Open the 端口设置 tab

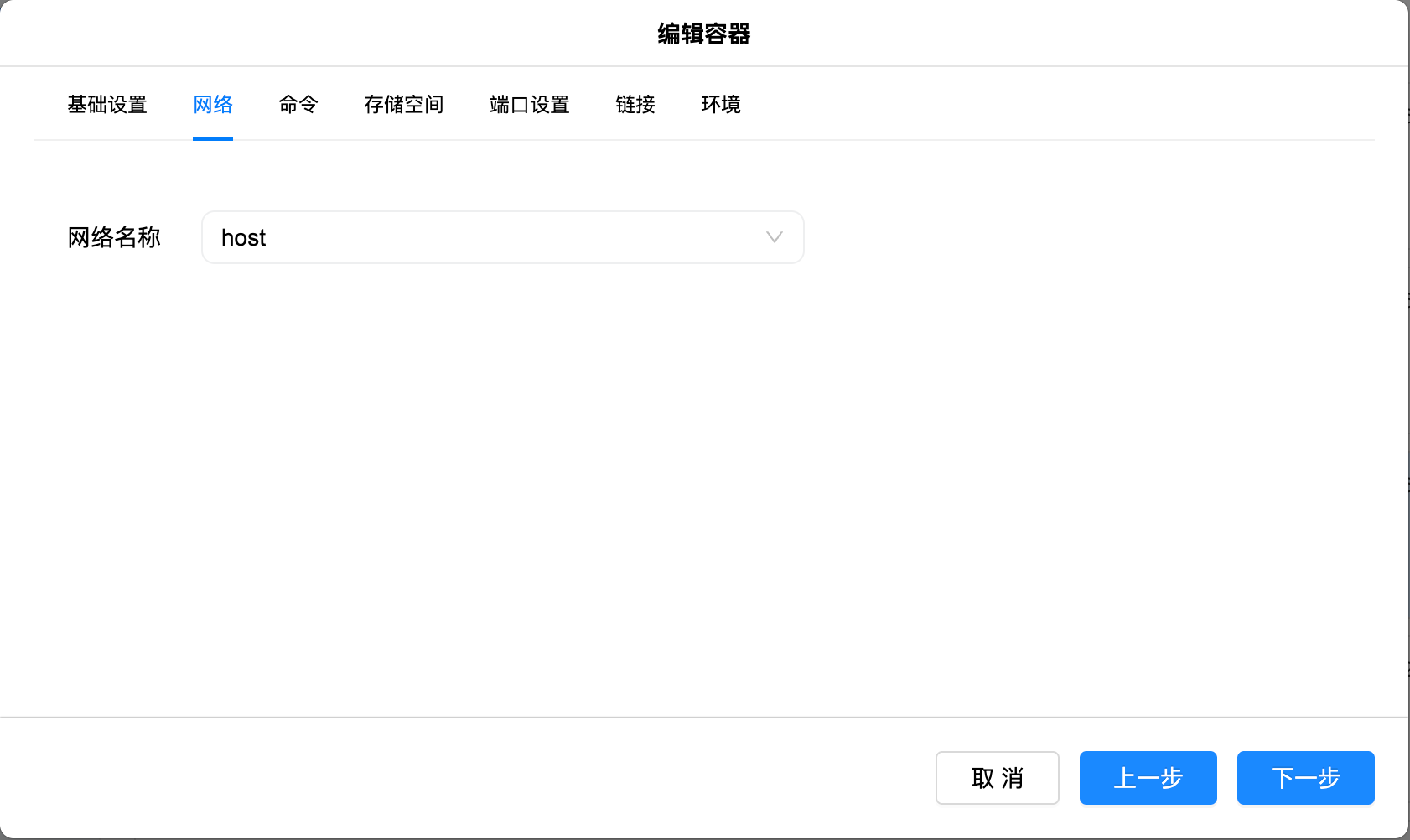click(528, 104)
